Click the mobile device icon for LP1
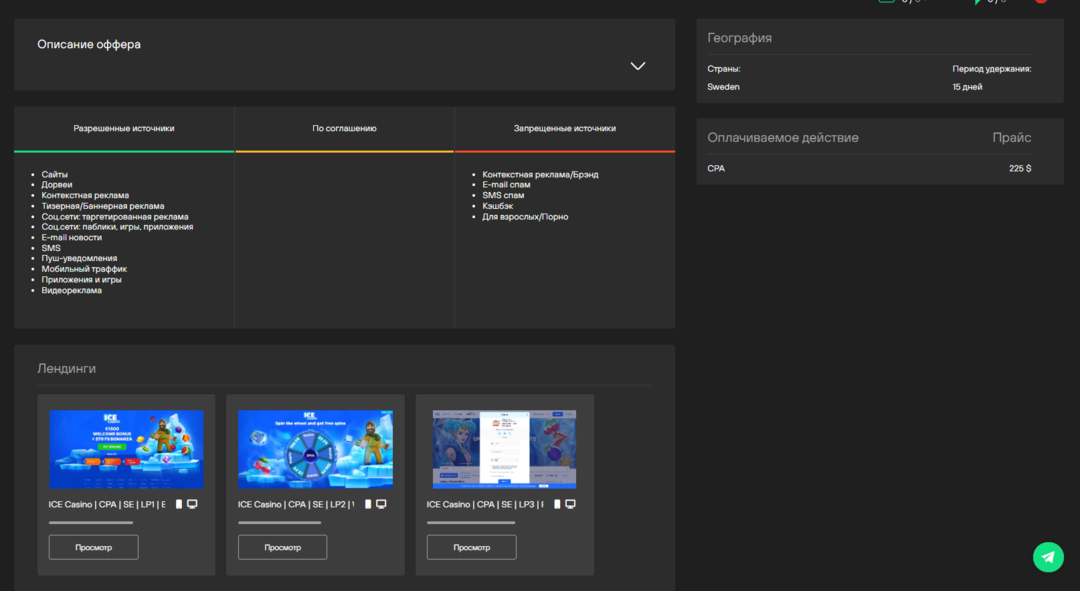Viewport: 1080px width, 591px height. (x=179, y=504)
